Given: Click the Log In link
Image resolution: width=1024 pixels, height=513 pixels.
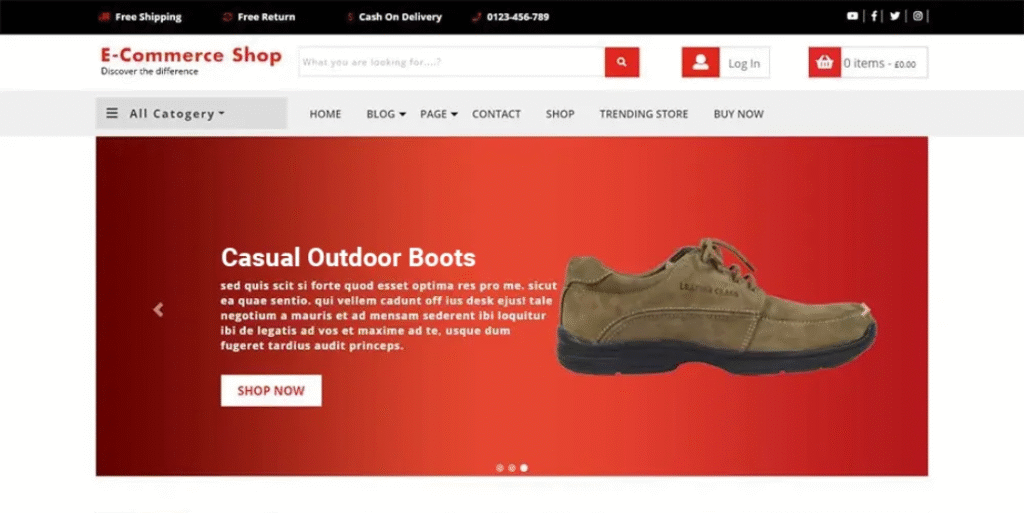Looking at the screenshot, I should click(x=743, y=63).
